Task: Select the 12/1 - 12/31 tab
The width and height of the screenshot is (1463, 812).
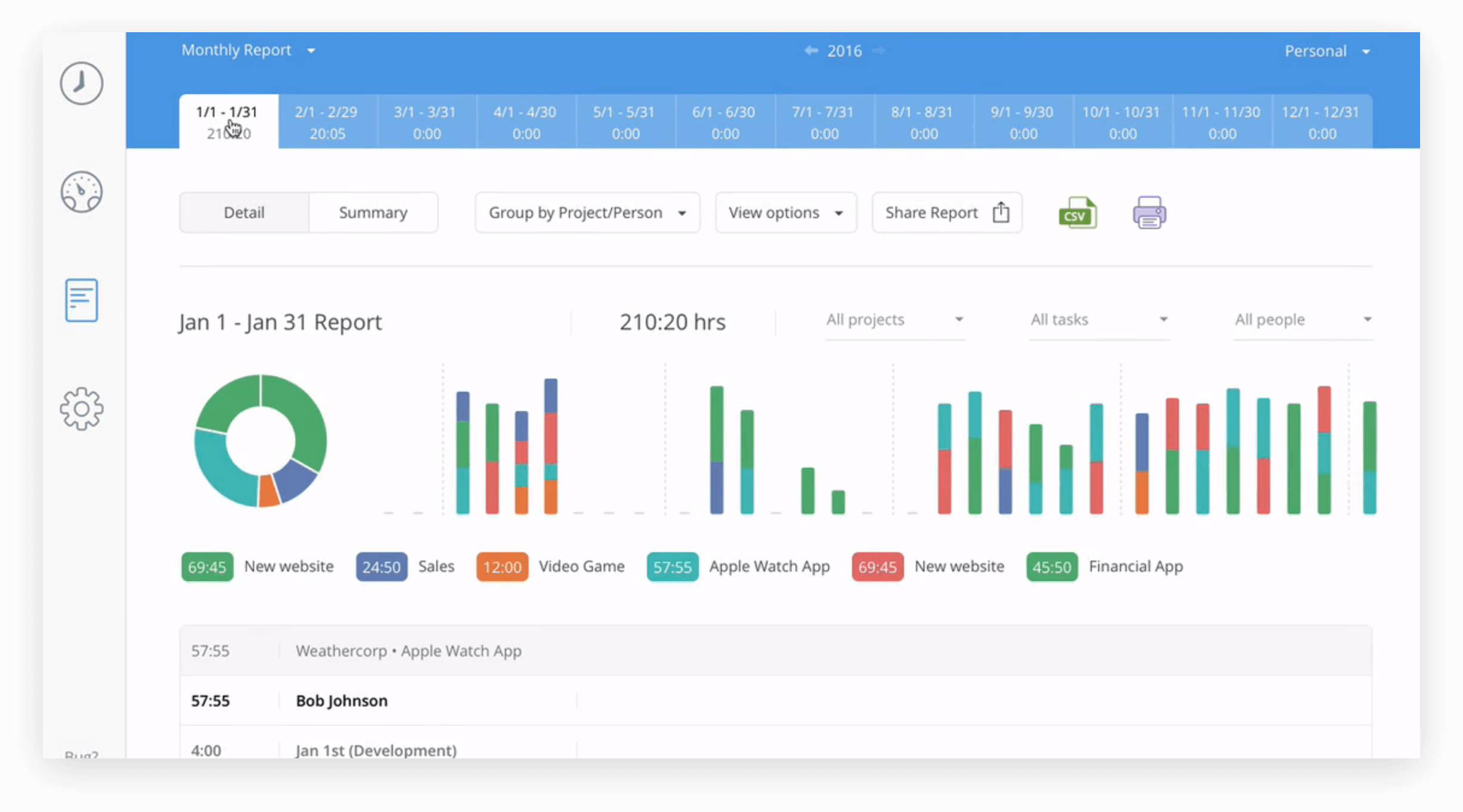Action: (1321, 121)
